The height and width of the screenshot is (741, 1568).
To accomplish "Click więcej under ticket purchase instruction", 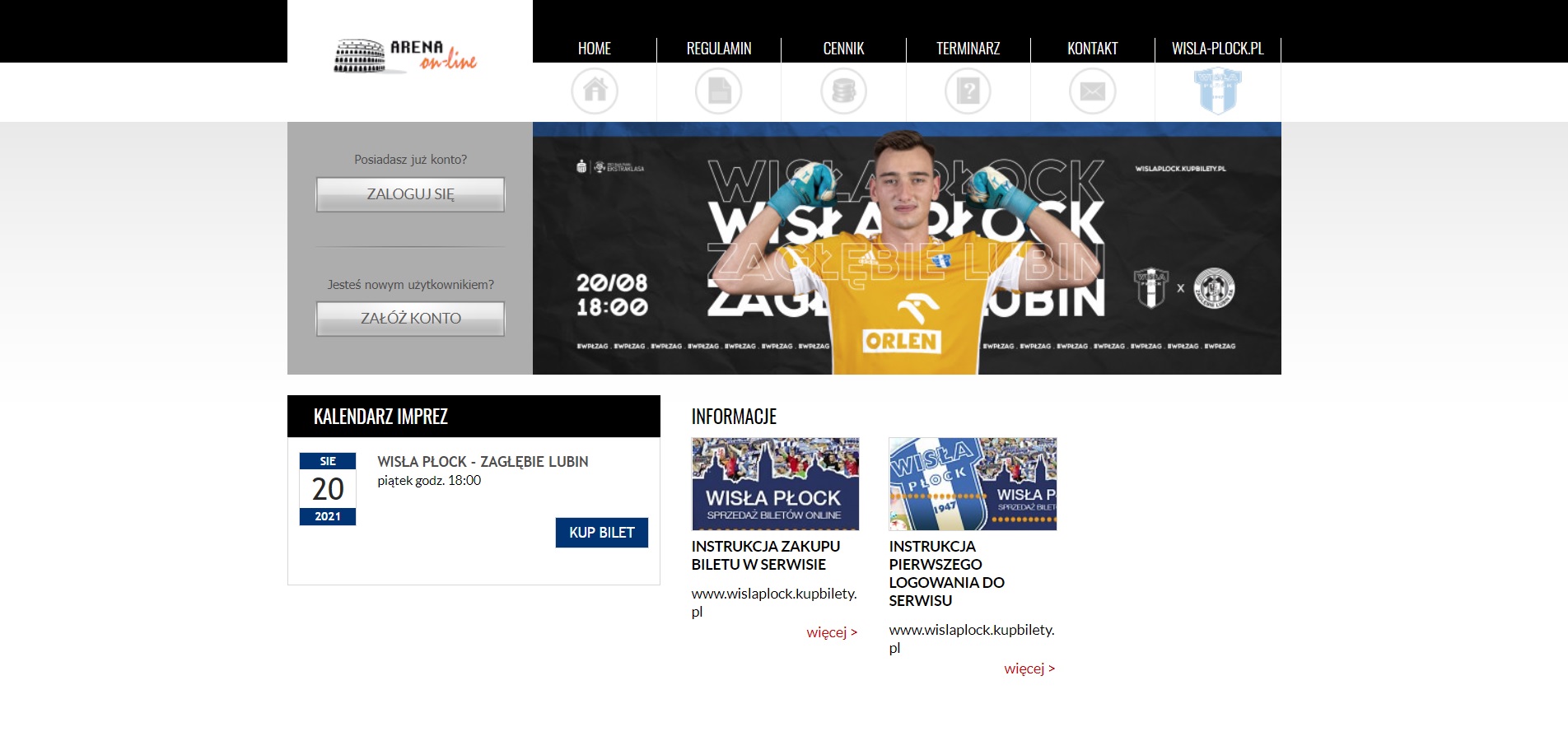I will click(x=832, y=632).
